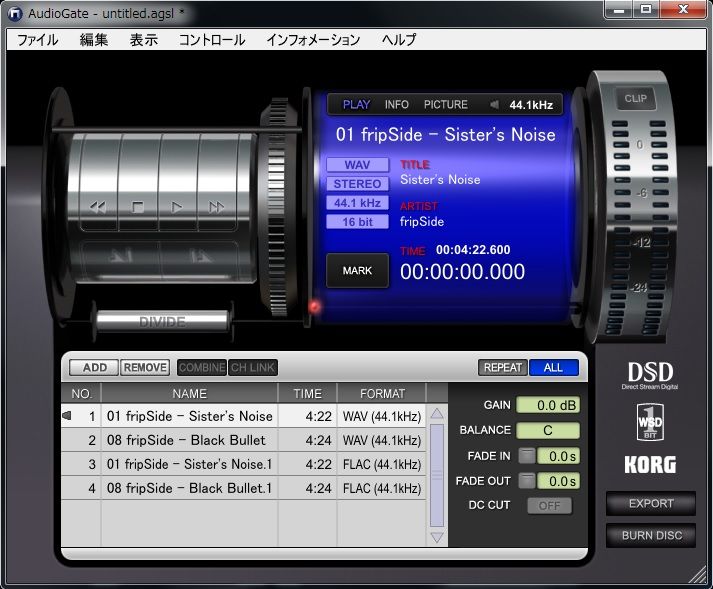Click the 16 bit badge in display
The image size is (713, 589).
click(357, 222)
